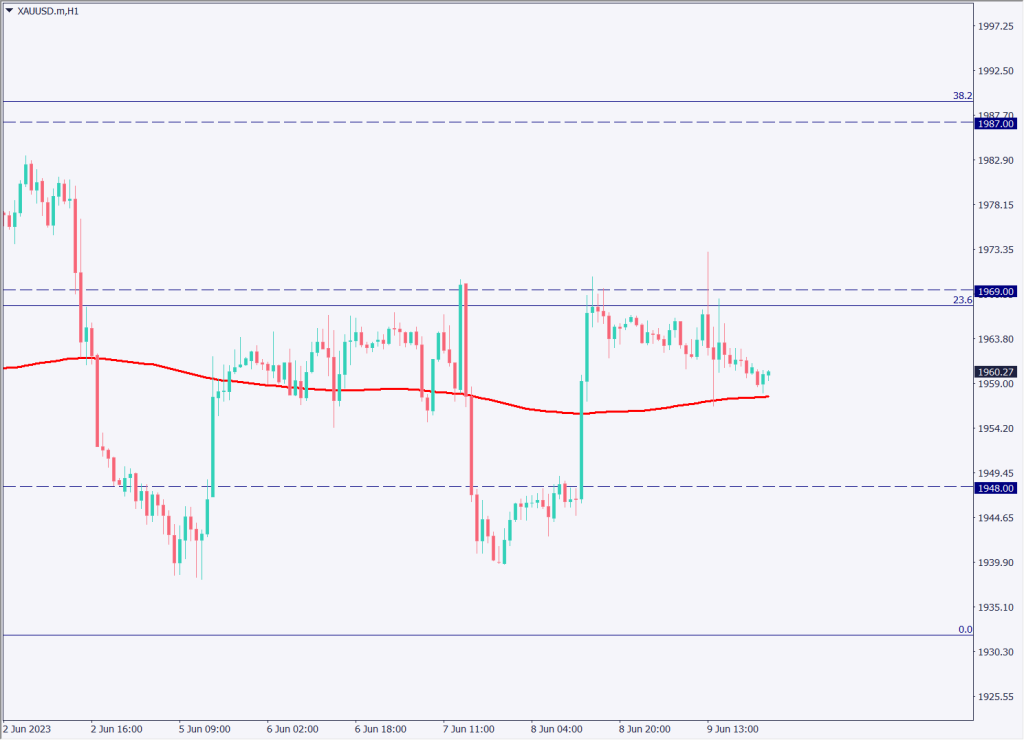Select the 7 Jun 11:00 time label
This screenshot has height=740, width=1024.
pos(468,729)
